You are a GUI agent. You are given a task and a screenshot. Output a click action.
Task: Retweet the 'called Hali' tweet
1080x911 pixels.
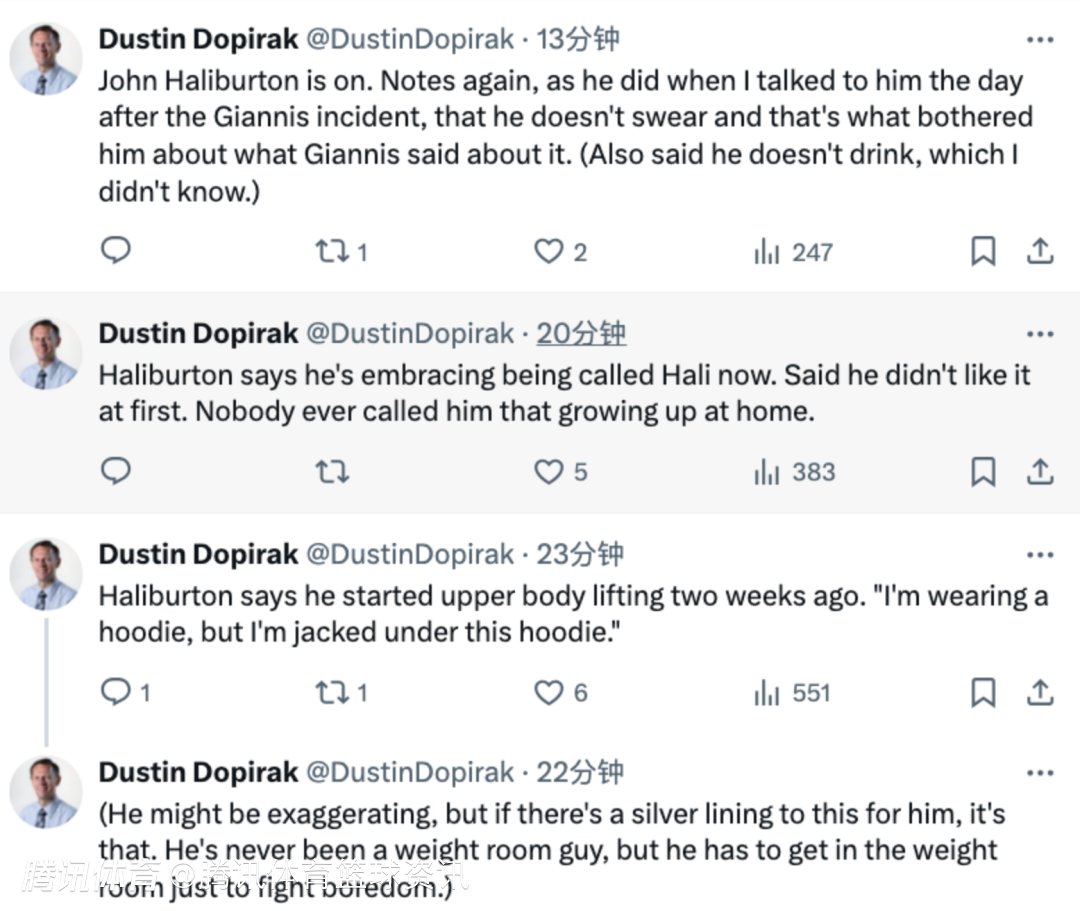(333, 472)
